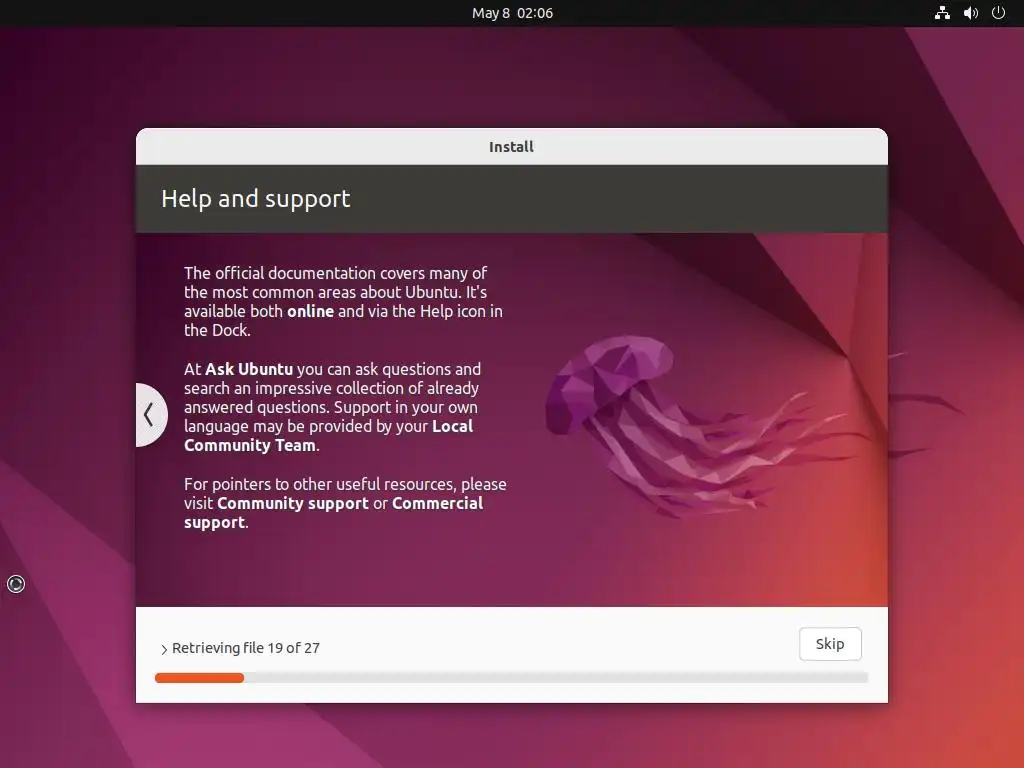Image resolution: width=1024 pixels, height=768 pixels.
Task: Expand the Retrieving file details chevron
Action: click(163, 649)
